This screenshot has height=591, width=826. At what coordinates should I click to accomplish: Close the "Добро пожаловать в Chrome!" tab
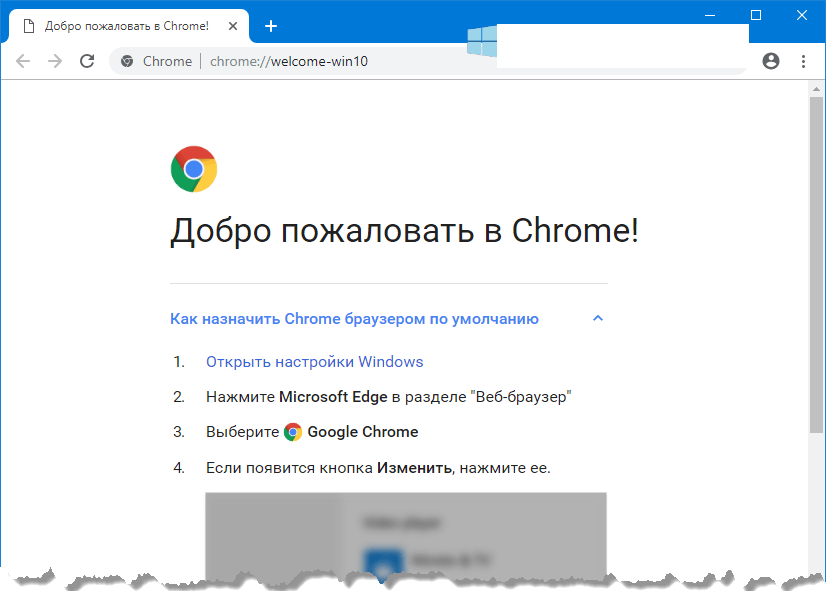(232, 26)
